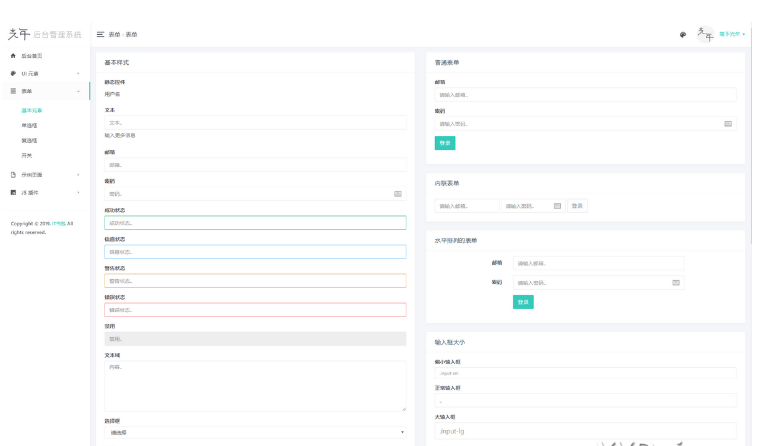Click keyboard icon in 普通表单 password field

(x=728, y=124)
